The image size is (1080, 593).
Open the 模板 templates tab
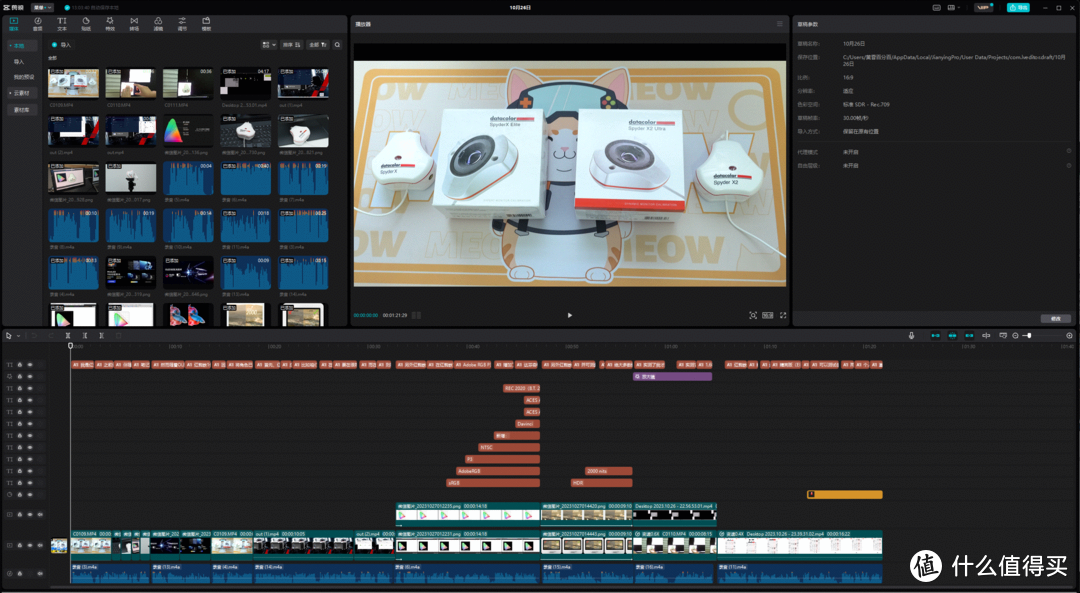pos(206,24)
